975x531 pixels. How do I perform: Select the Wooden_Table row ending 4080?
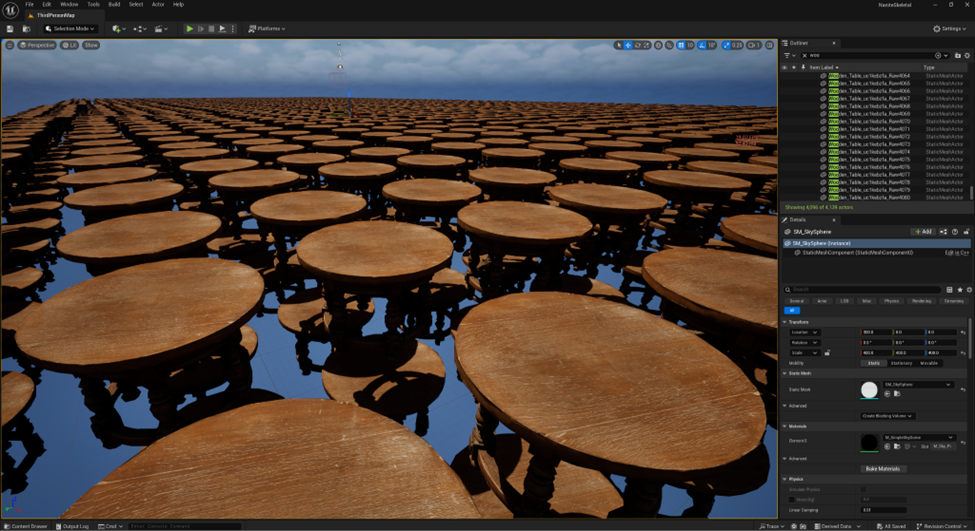point(876,198)
